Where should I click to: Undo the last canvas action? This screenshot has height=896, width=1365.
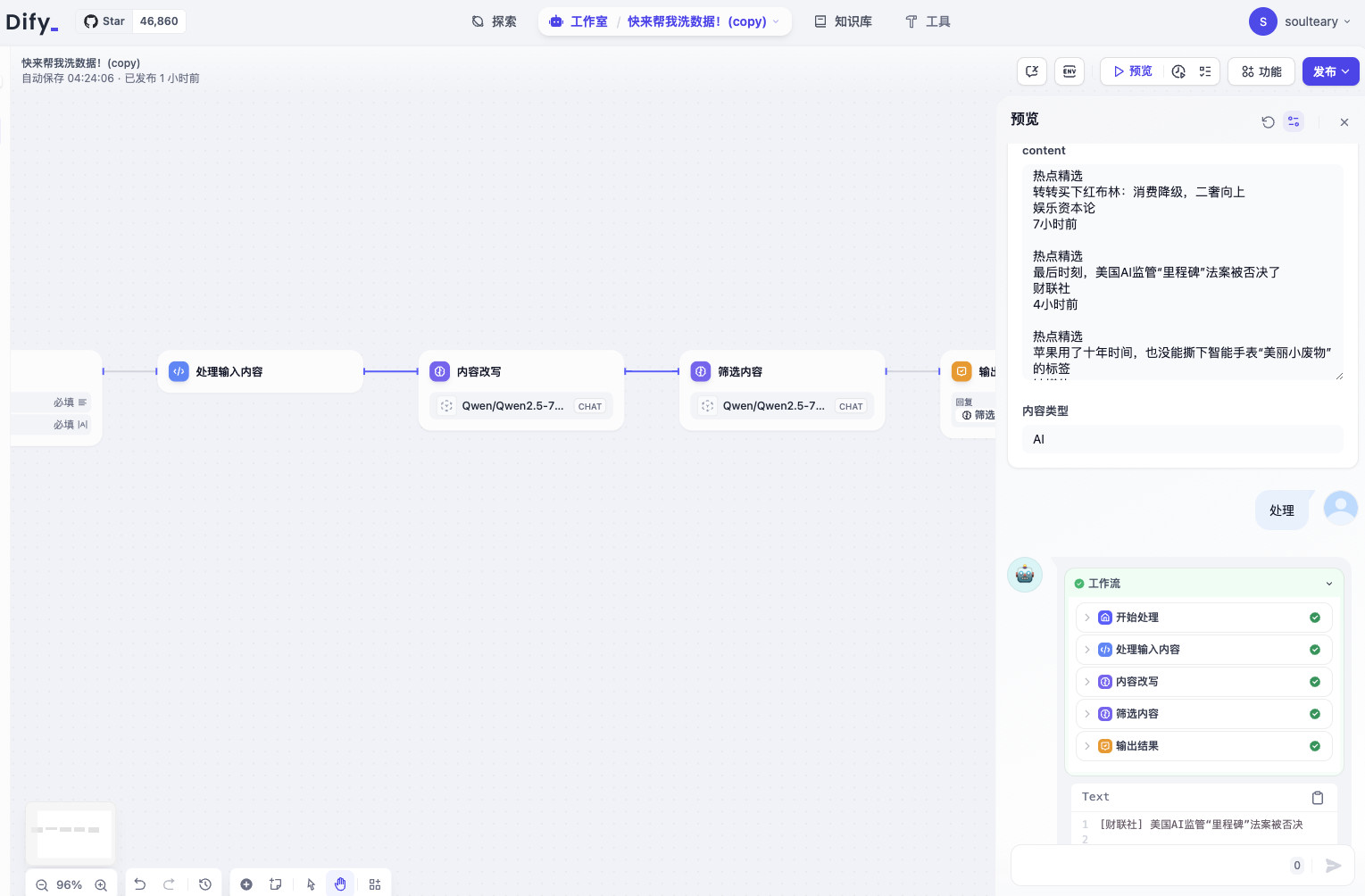pos(140,884)
